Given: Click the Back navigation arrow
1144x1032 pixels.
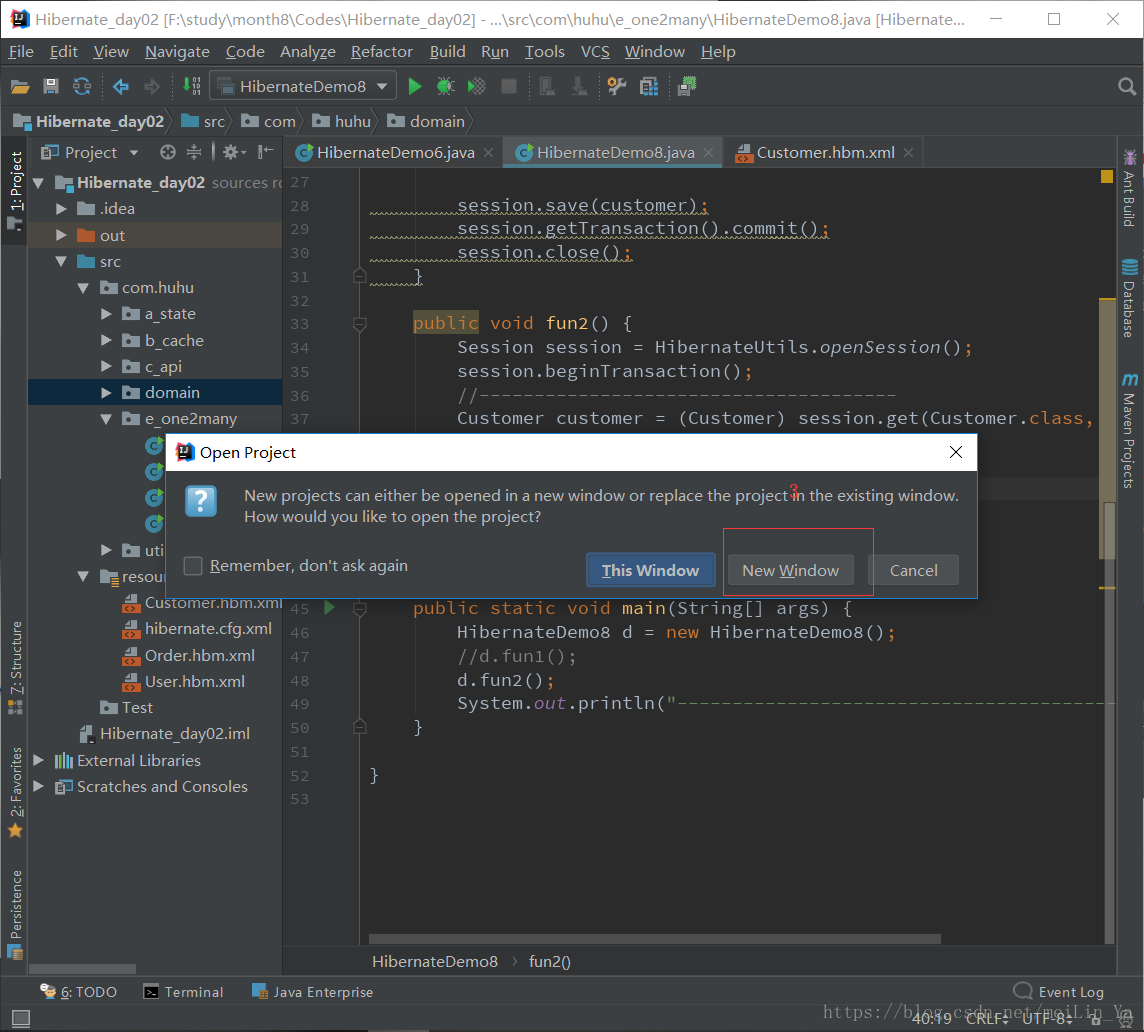Looking at the screenshot, I should tap(120, 87).
